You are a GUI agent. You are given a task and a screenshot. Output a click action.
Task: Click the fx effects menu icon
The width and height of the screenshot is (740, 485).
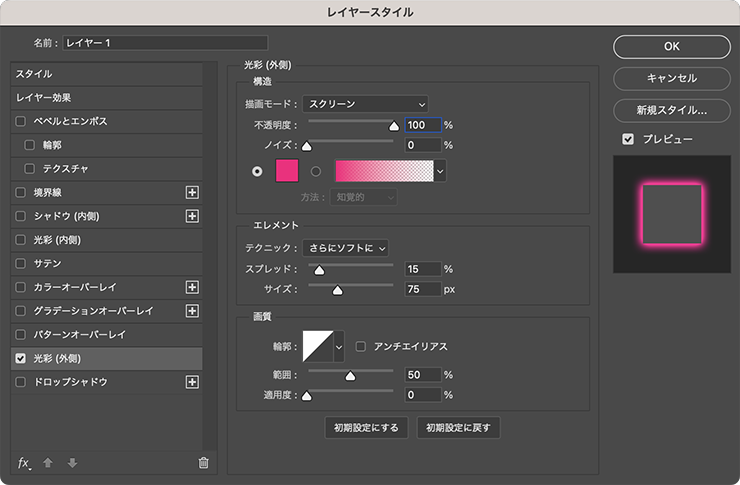(x=25, y=463)
